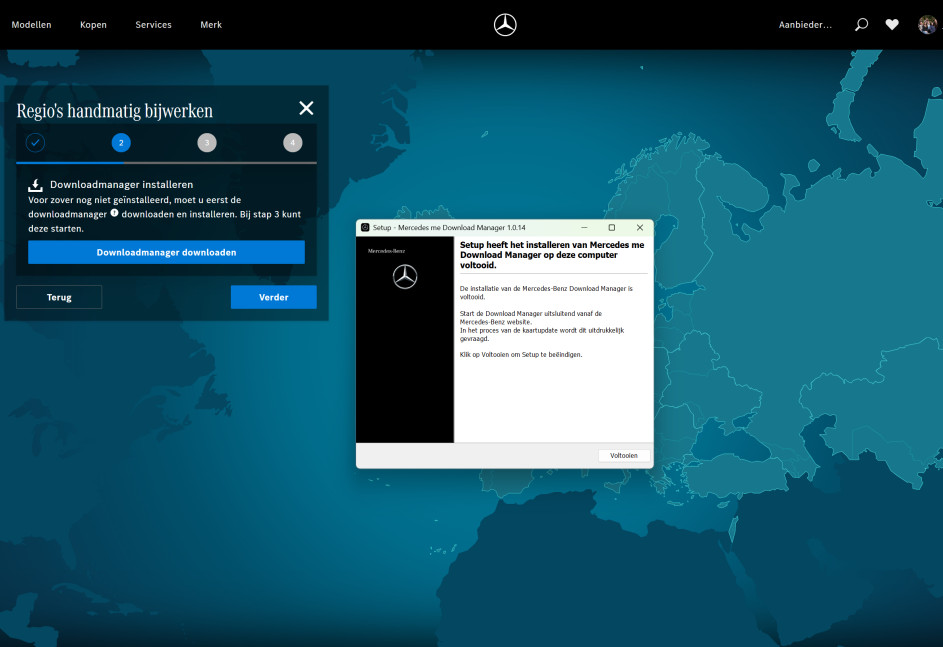This screenshot has height=647, width=943.
Task: Click the Setup window title bar app icon
Action: point(365,227)
